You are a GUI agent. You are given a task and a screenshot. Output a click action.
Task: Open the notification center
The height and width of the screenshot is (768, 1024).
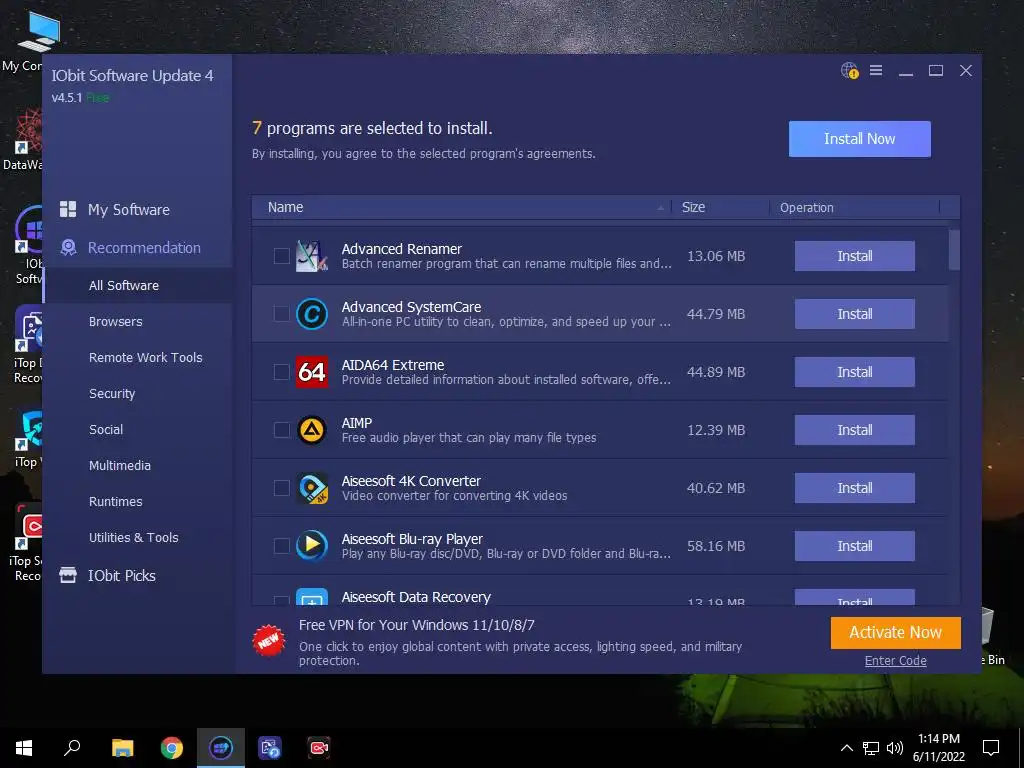point(991,748)
